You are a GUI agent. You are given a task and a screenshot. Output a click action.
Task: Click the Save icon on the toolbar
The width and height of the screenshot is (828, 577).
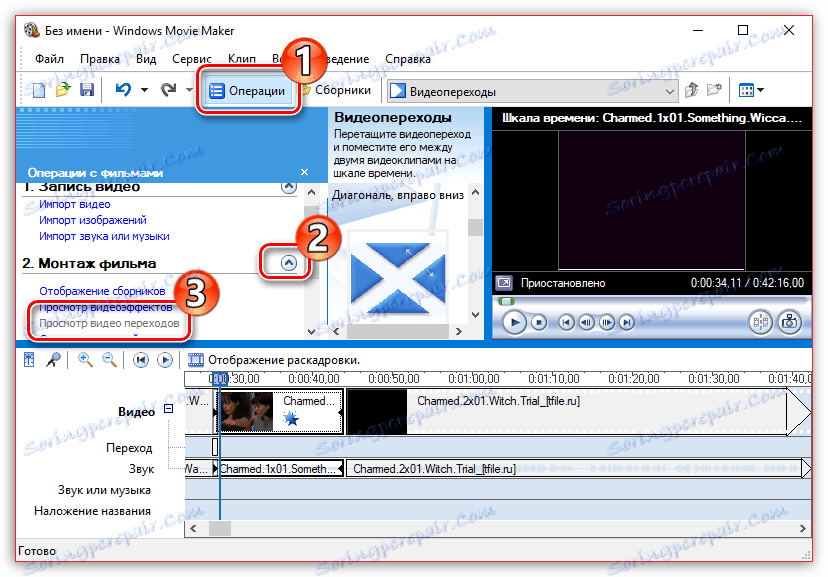(88, 90)
